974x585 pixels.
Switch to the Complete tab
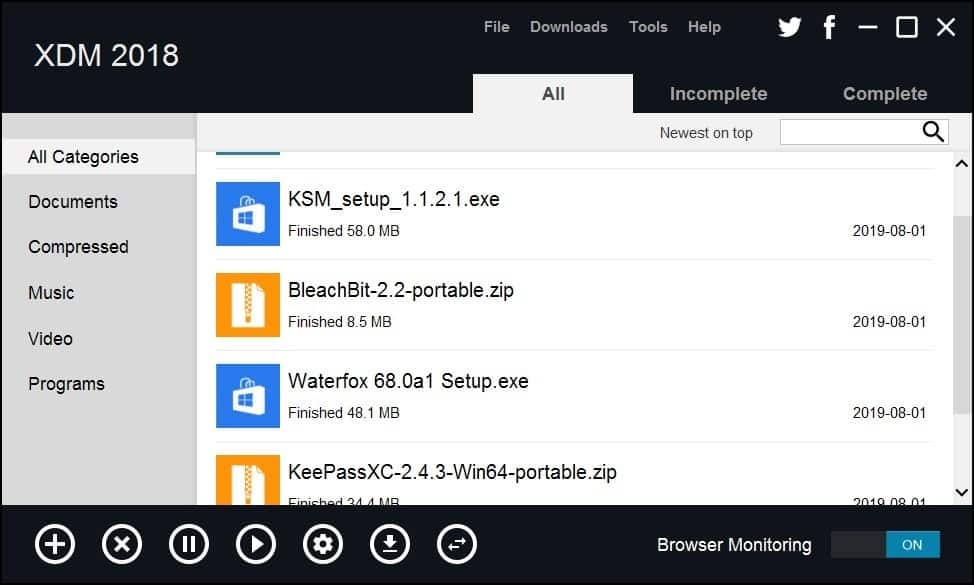pyautogui.click(x=884, y=93)
